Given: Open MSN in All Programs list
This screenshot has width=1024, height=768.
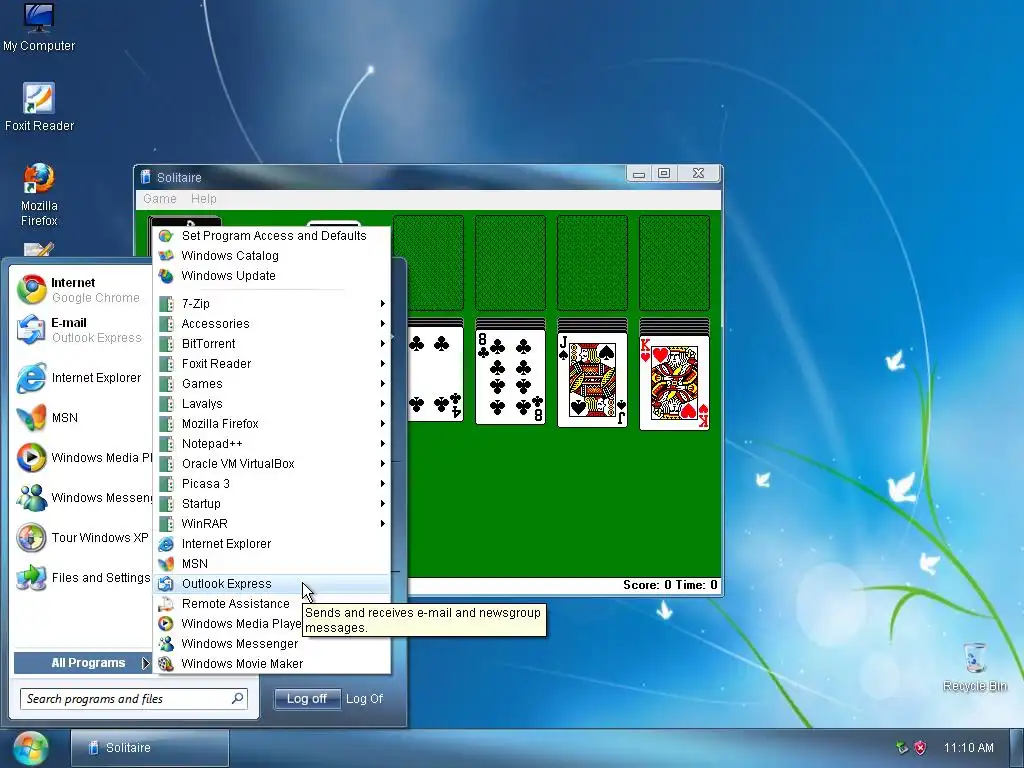Looking at the screenshot, I should tap(272, 564).
